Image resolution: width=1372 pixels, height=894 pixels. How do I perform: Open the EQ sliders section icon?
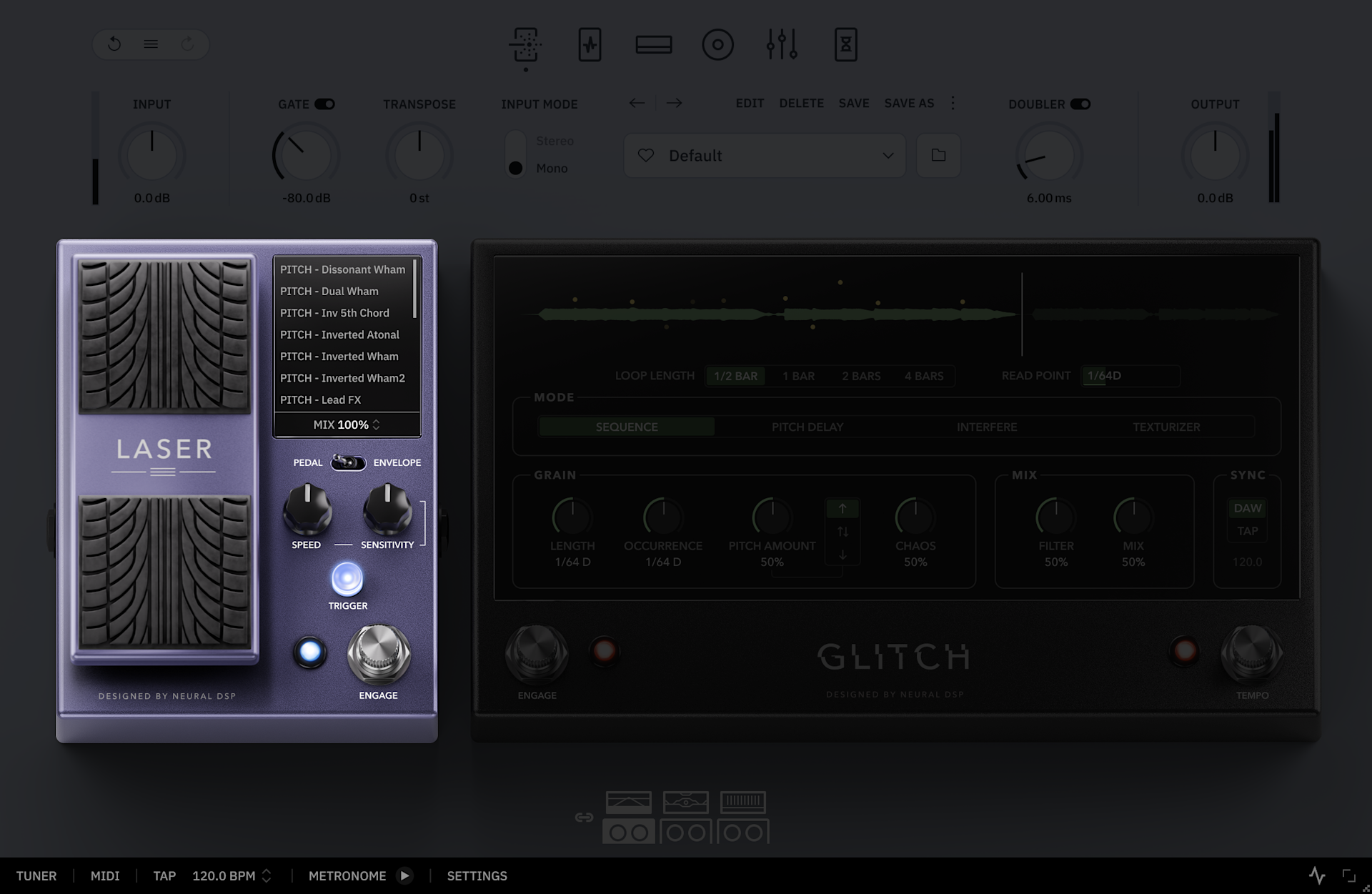point(782,45)
